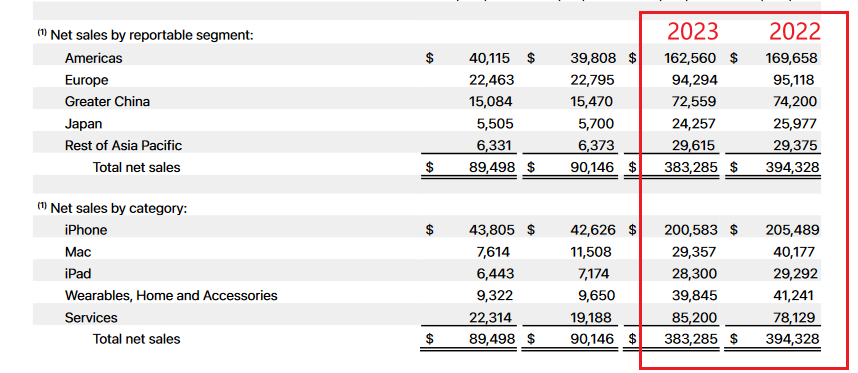Screen dimensions: 858x373
Task: Select the Rest of Asia Pacific label
Action: tap(123, 145)
